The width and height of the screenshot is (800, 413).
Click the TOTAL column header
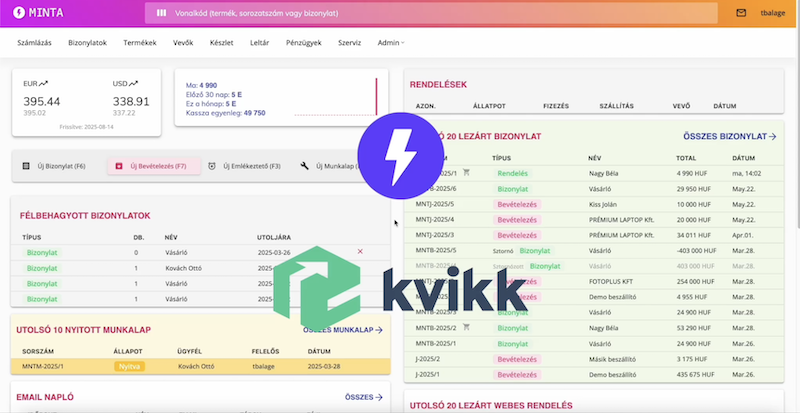[686, 158]
